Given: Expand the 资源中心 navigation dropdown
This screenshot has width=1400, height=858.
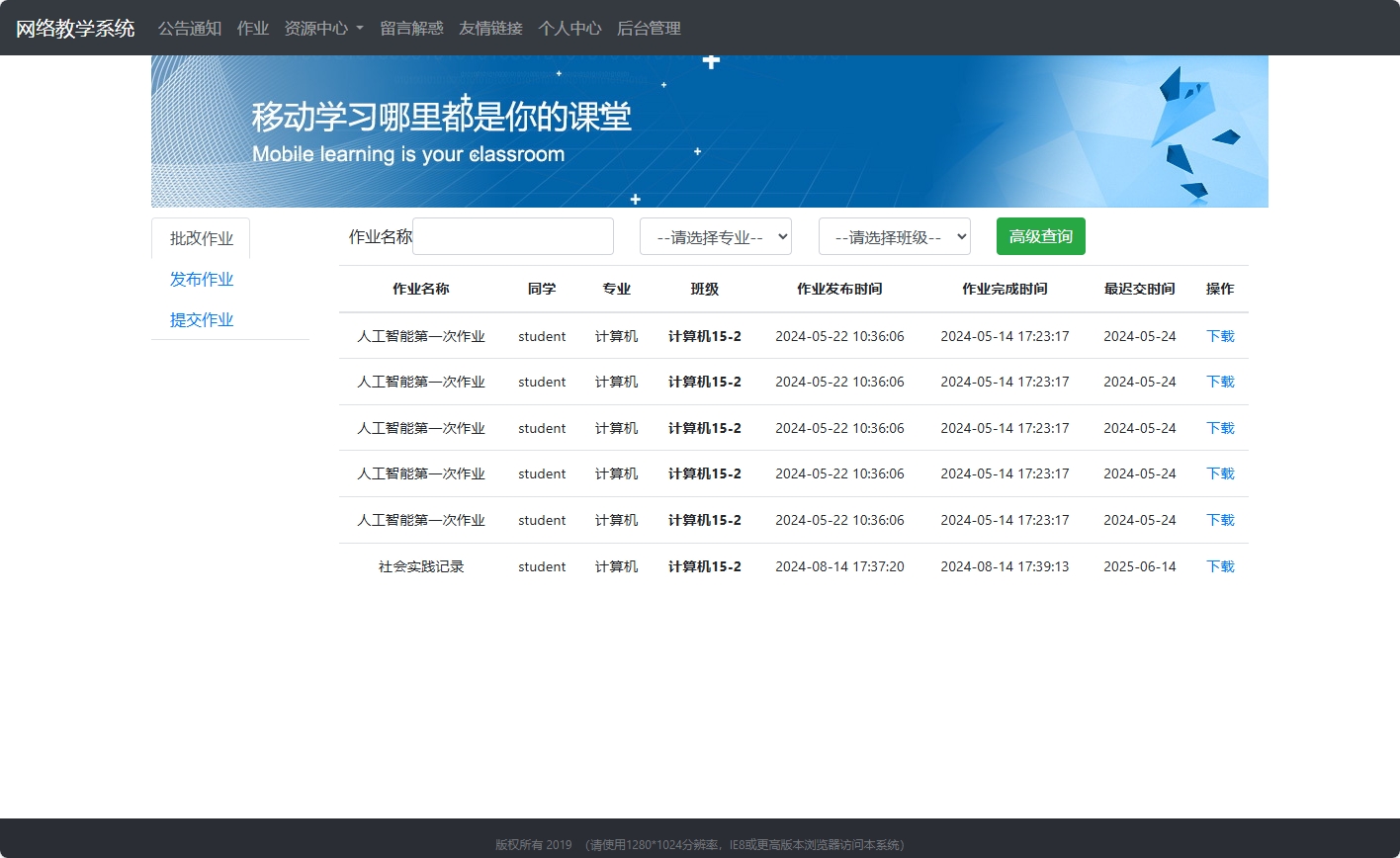Looking at the screenshot, I should (322, 28).
